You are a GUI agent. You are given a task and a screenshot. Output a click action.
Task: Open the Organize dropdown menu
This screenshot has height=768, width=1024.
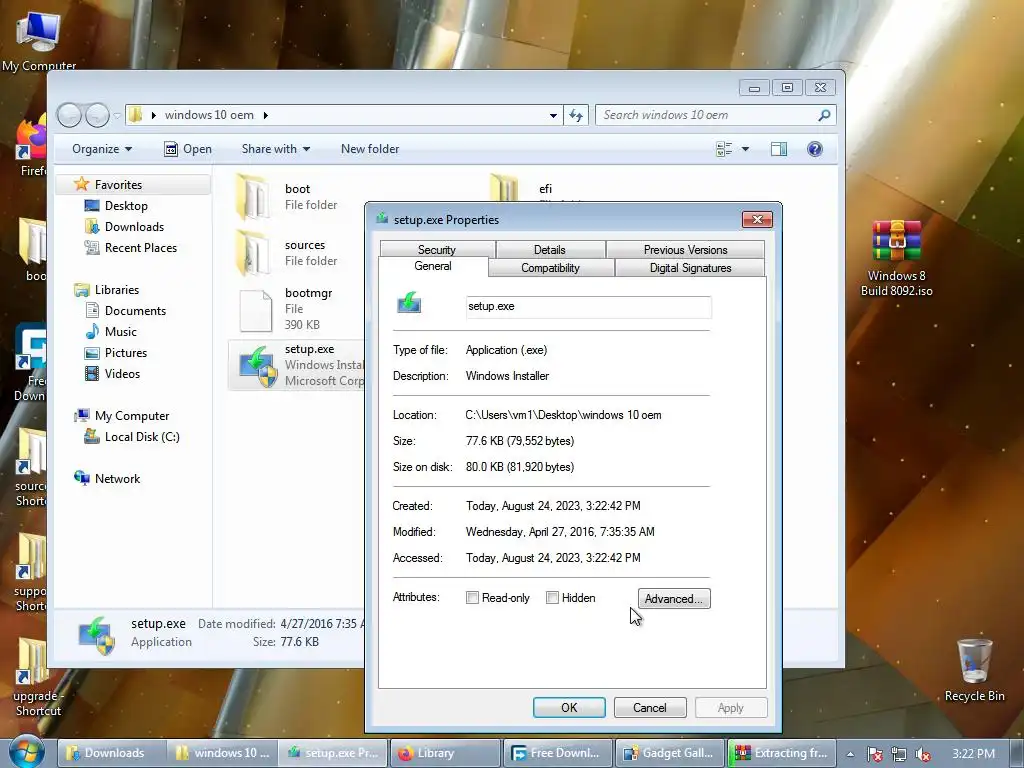coord(102,149)
